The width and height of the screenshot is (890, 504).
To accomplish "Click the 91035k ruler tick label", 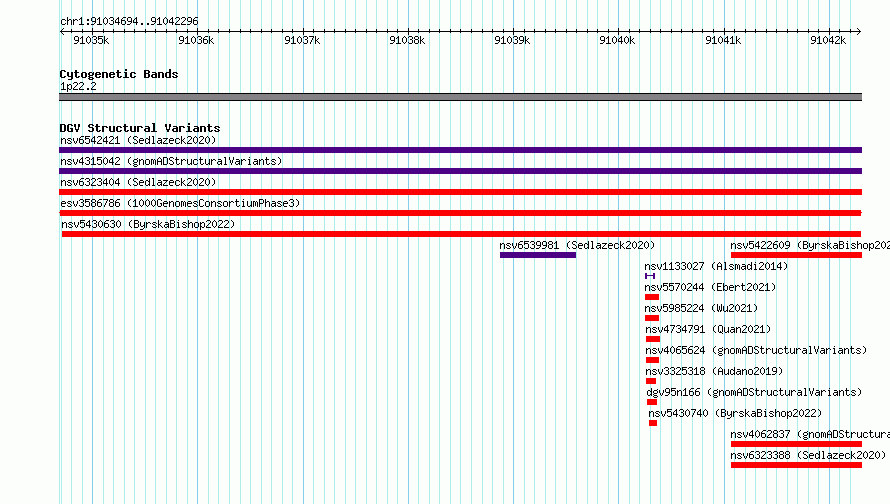I will tap(91, 40).
